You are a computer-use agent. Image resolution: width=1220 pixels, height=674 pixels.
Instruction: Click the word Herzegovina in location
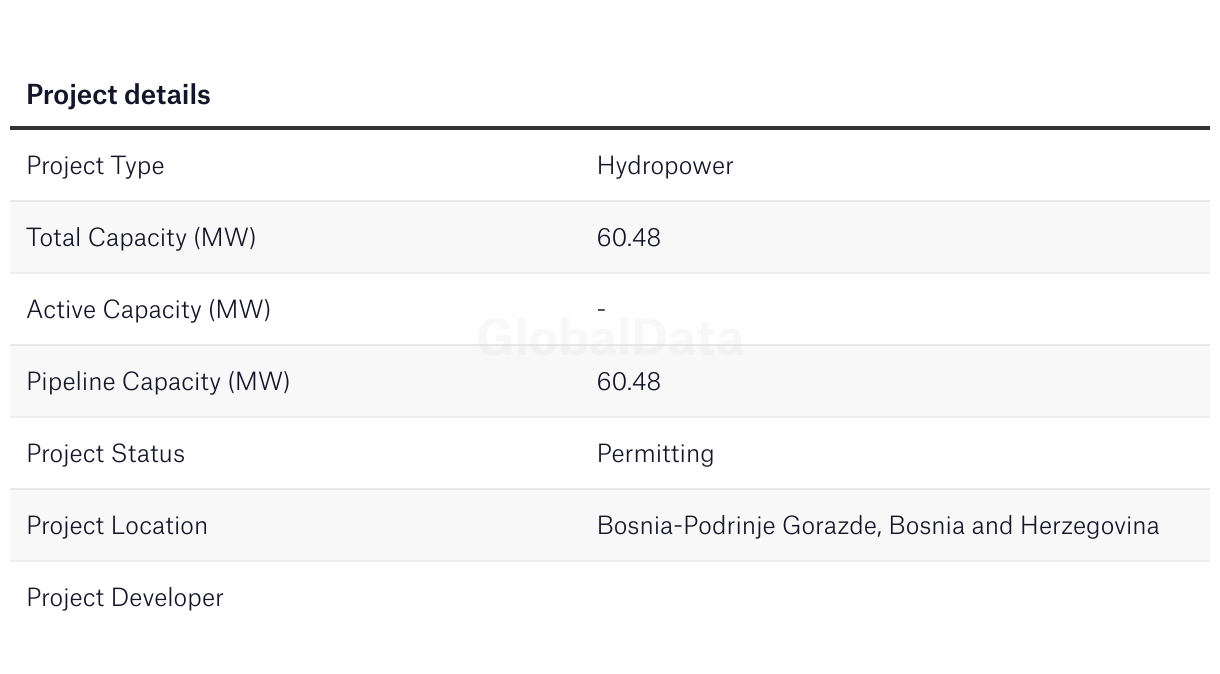pos(1089,526)
